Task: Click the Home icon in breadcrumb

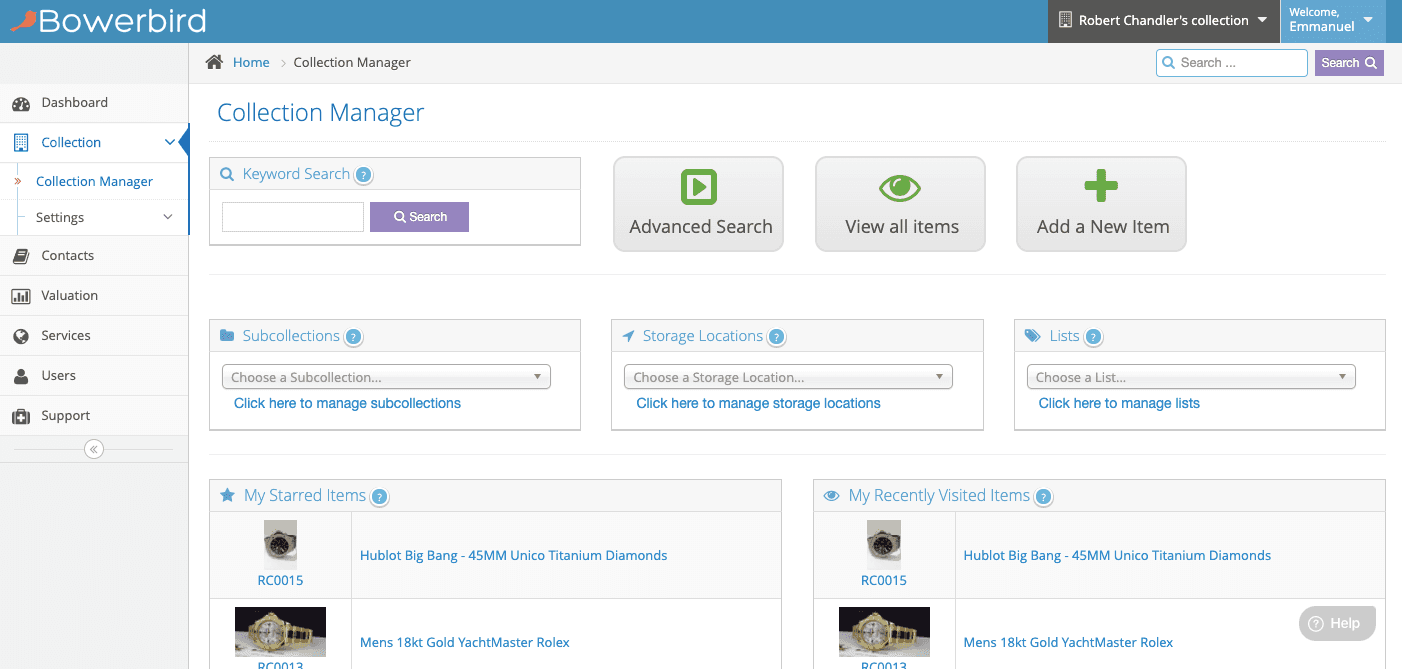Action: 214,62
